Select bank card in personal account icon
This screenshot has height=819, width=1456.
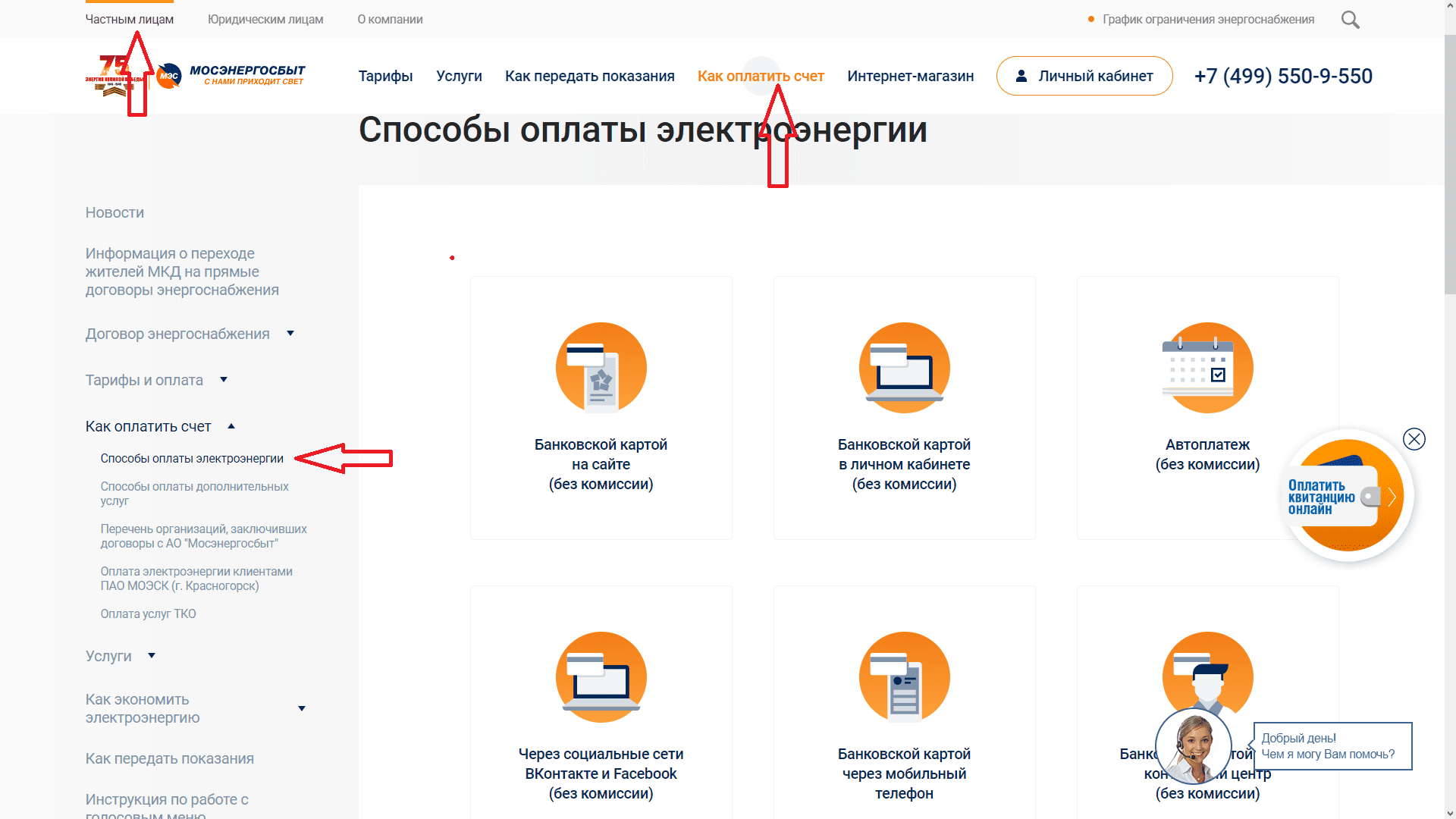coord(904,368)
